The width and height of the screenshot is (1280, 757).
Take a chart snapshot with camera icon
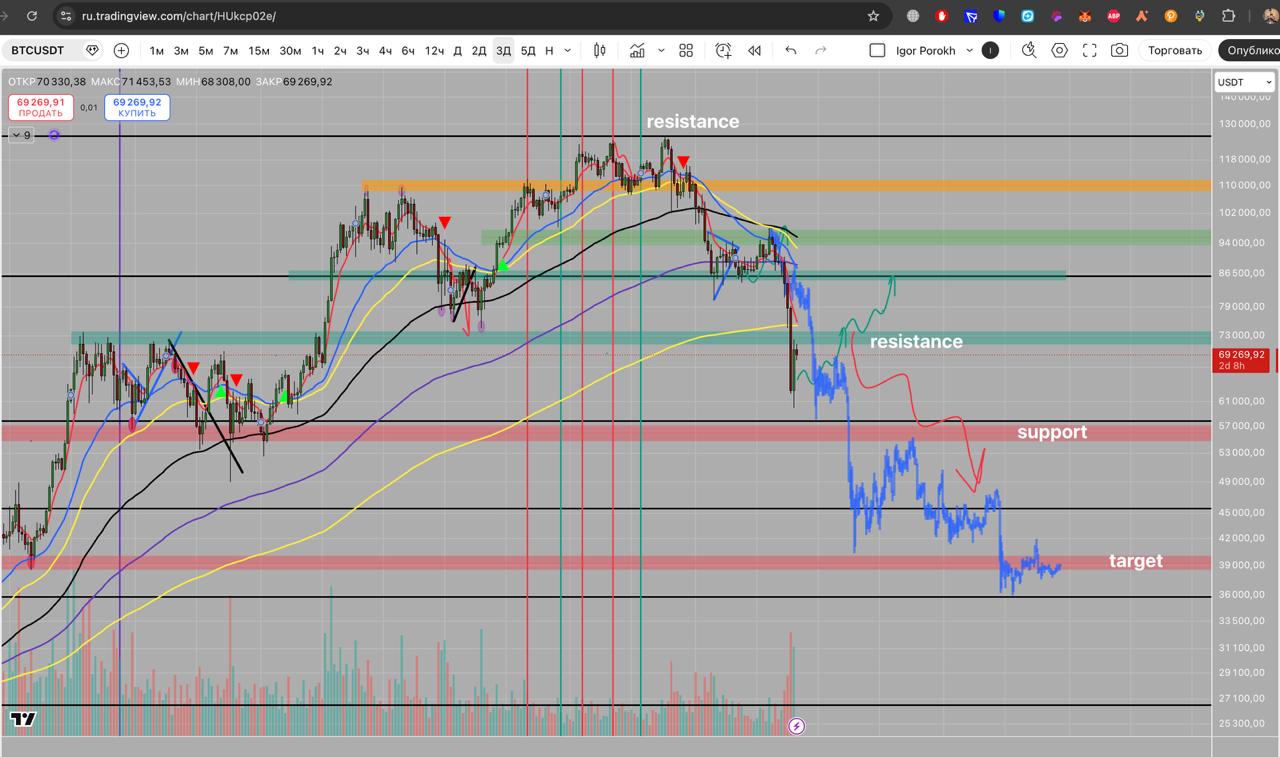pos(1120,51)
